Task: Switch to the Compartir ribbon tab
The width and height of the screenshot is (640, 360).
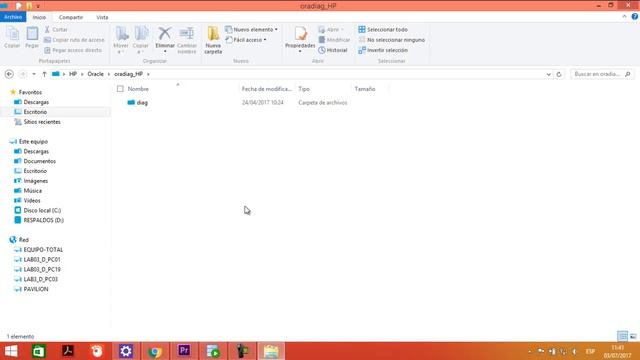Action: [x=71, y=17]
